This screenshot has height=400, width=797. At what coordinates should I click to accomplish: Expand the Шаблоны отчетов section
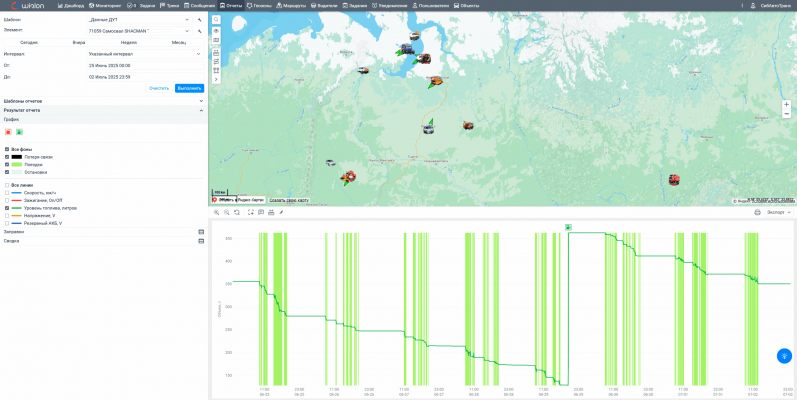(103, 101)
